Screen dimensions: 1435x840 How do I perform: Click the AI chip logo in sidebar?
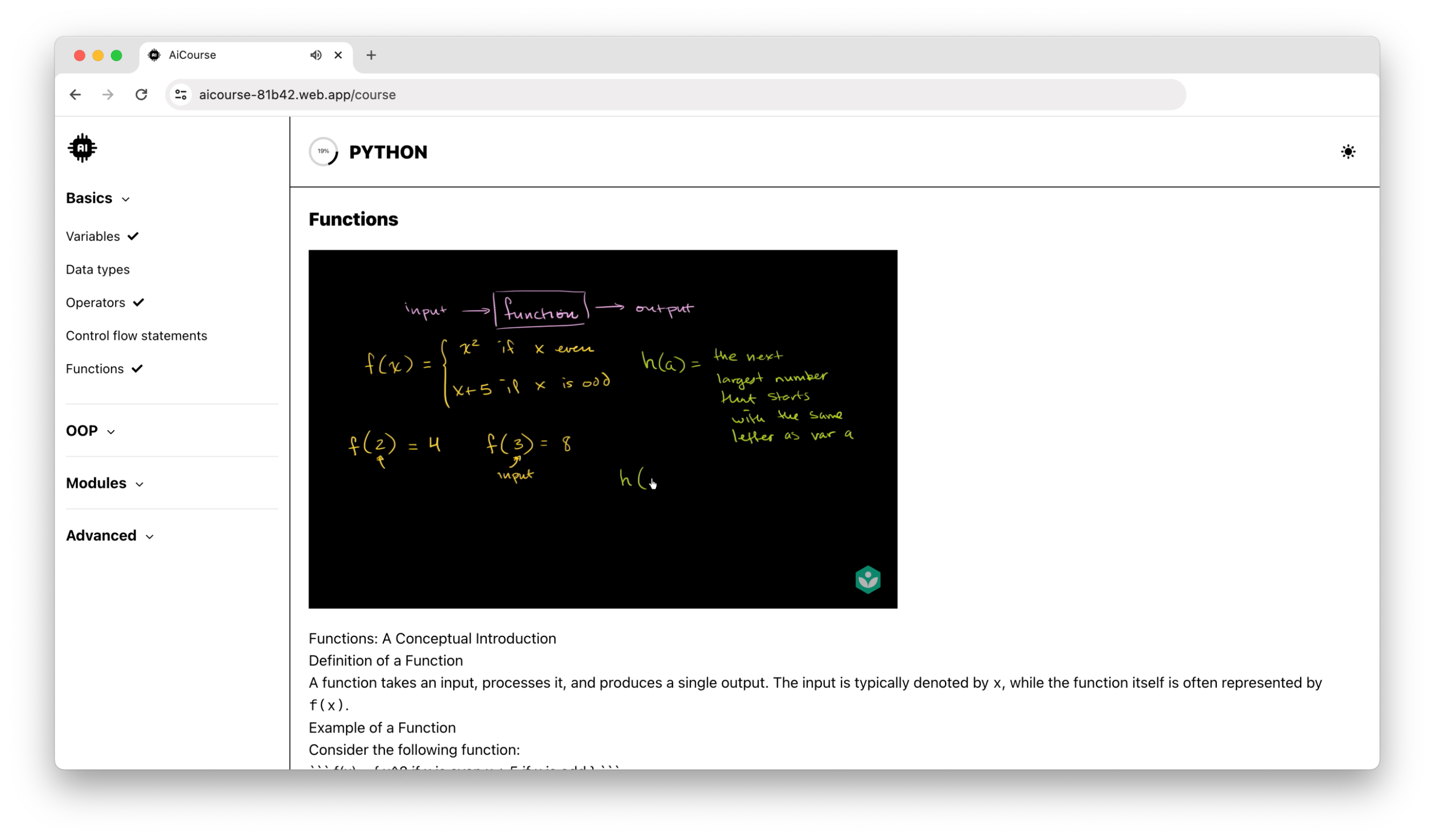point(82,148)
